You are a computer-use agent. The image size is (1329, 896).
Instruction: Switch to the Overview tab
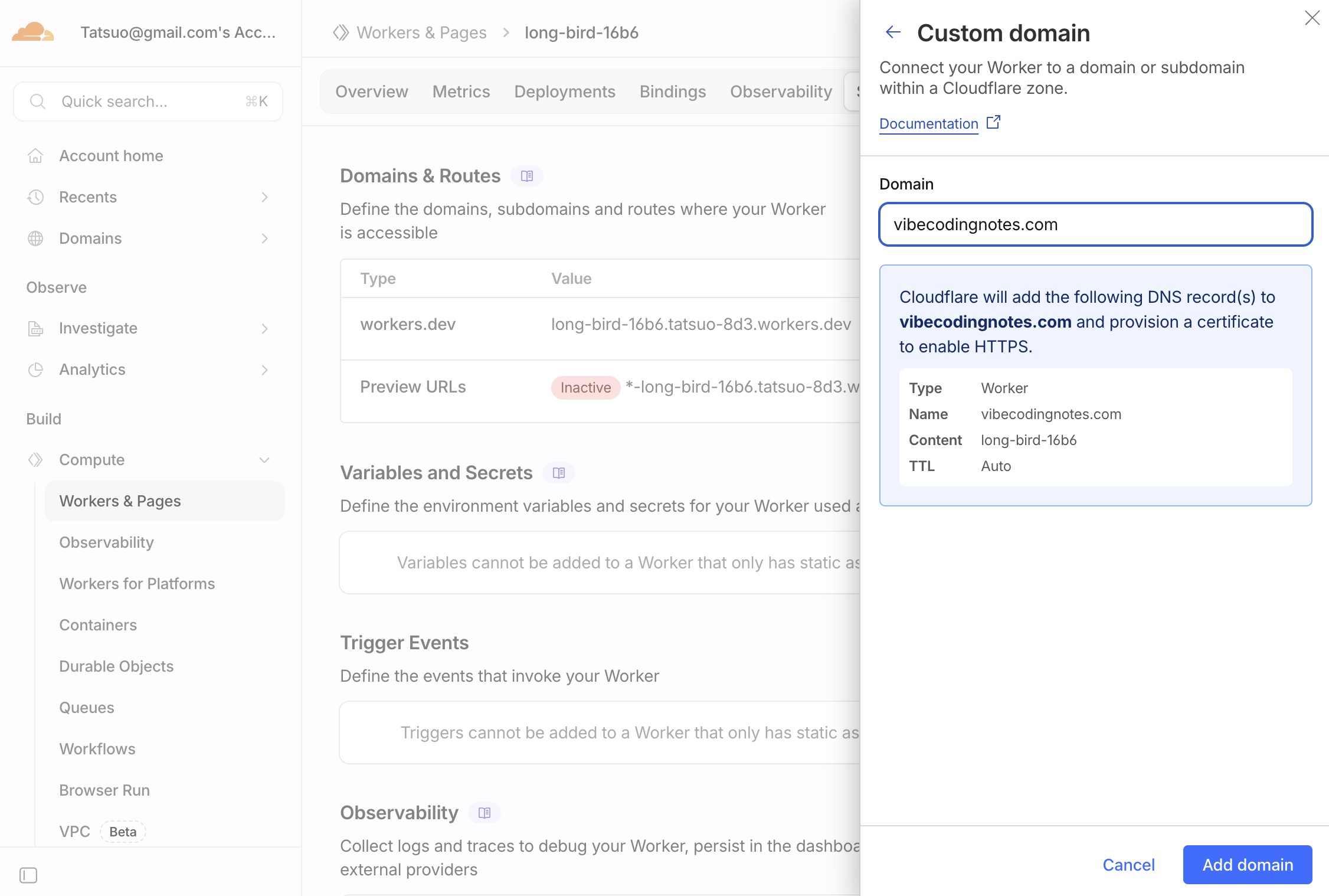click(x=372, y=91)
